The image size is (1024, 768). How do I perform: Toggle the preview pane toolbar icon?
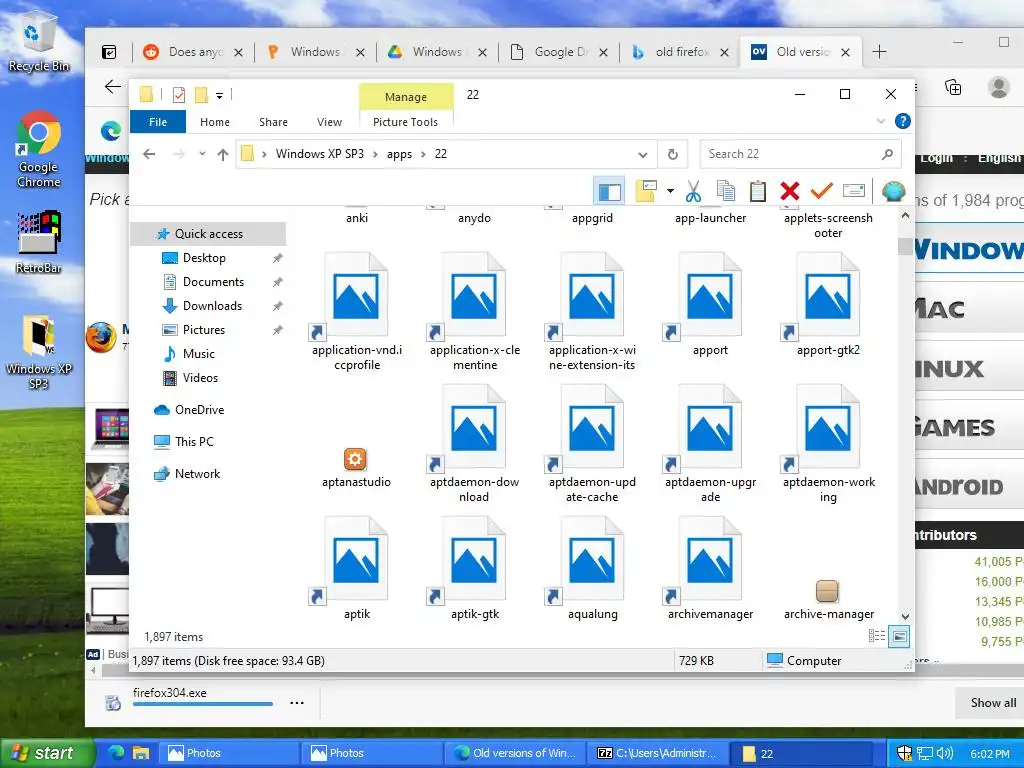pos(609,191)
